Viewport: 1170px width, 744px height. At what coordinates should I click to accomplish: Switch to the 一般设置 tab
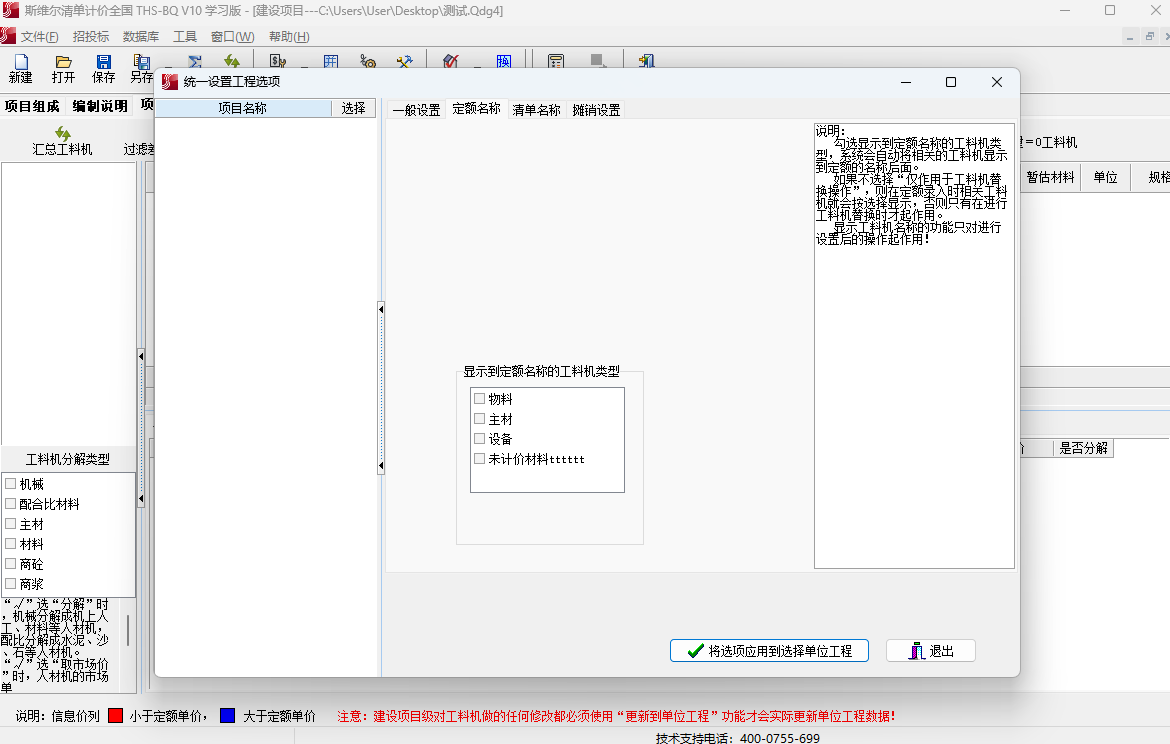tap(416, 110)
